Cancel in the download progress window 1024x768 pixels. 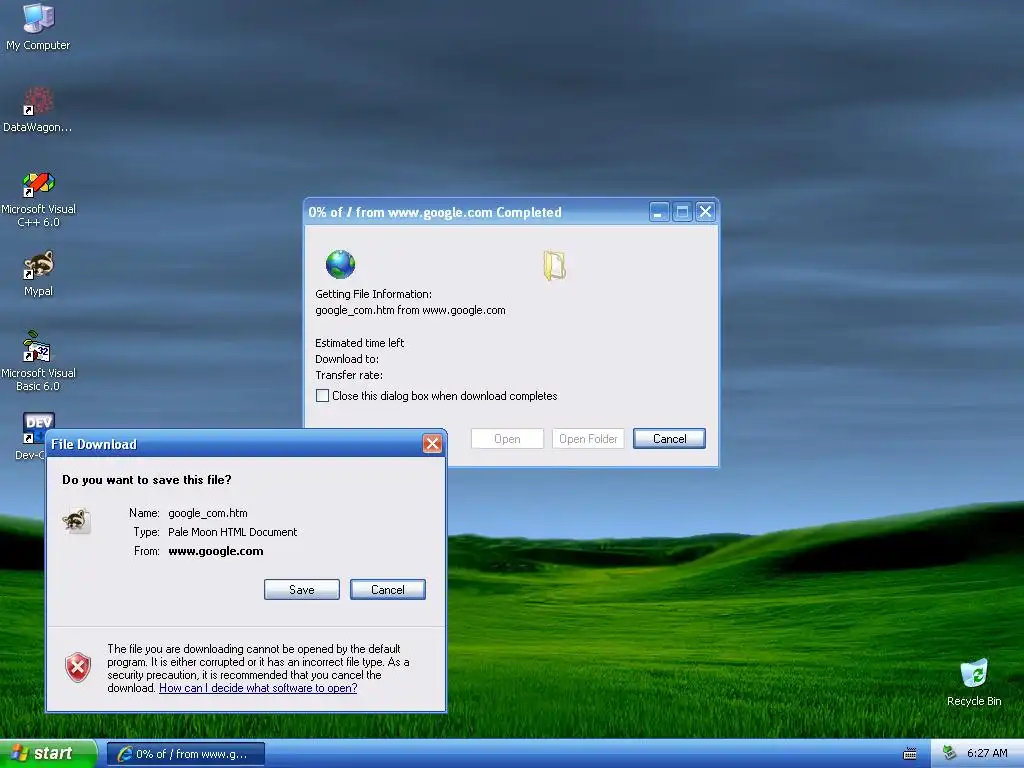tap(669, 439)
